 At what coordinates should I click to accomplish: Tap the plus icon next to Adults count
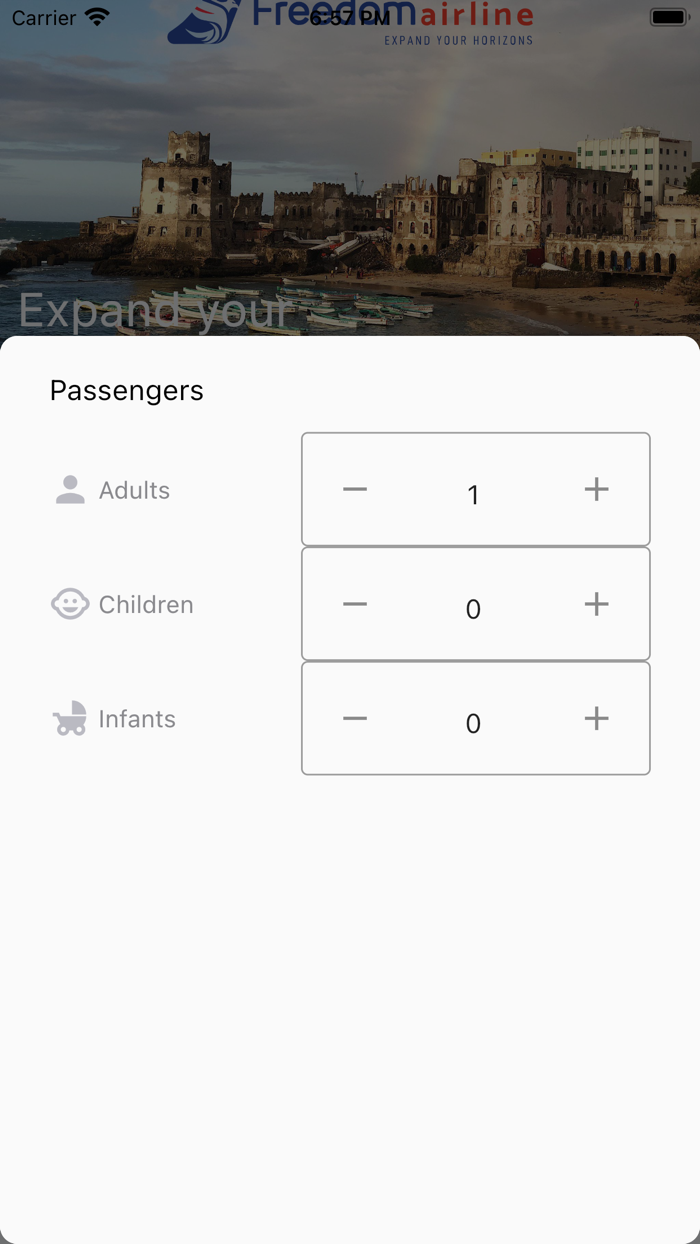pyautogui.click(x=596, y=489)
